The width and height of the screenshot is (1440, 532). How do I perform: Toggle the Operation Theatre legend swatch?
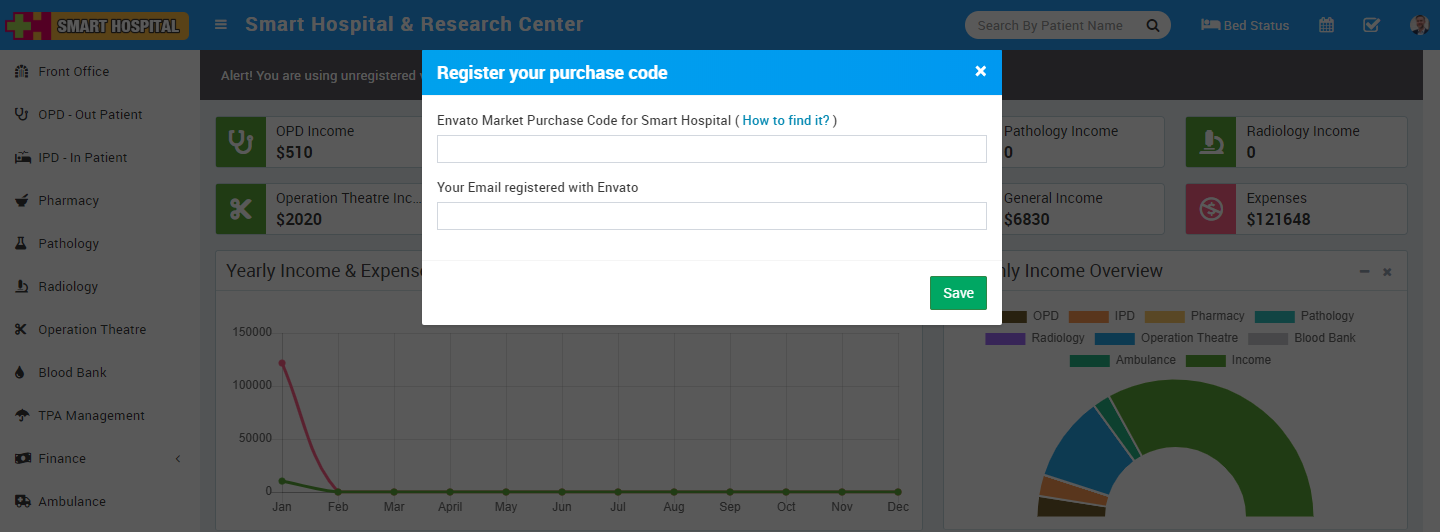(x=1114, y=338)
